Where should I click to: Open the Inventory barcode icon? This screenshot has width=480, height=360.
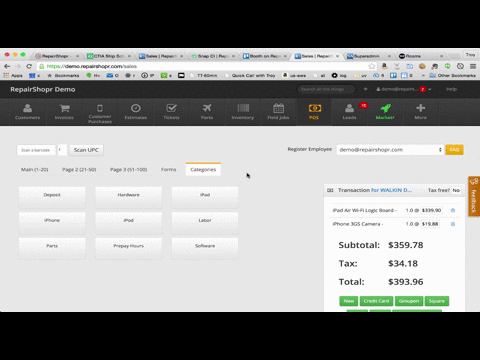(243, 108)
